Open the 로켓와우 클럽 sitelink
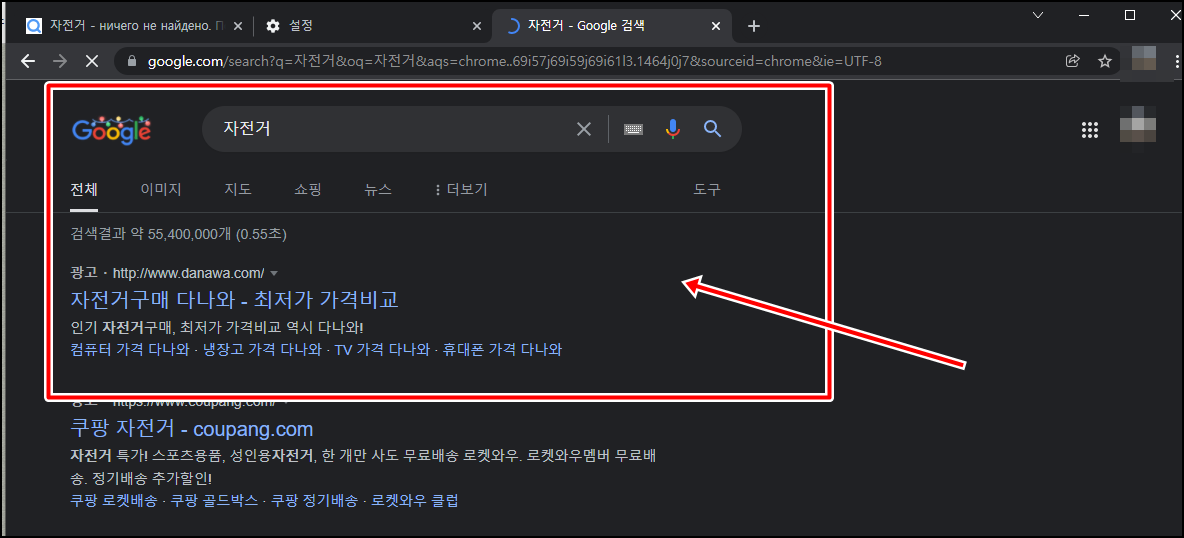 tap(415, 500)
